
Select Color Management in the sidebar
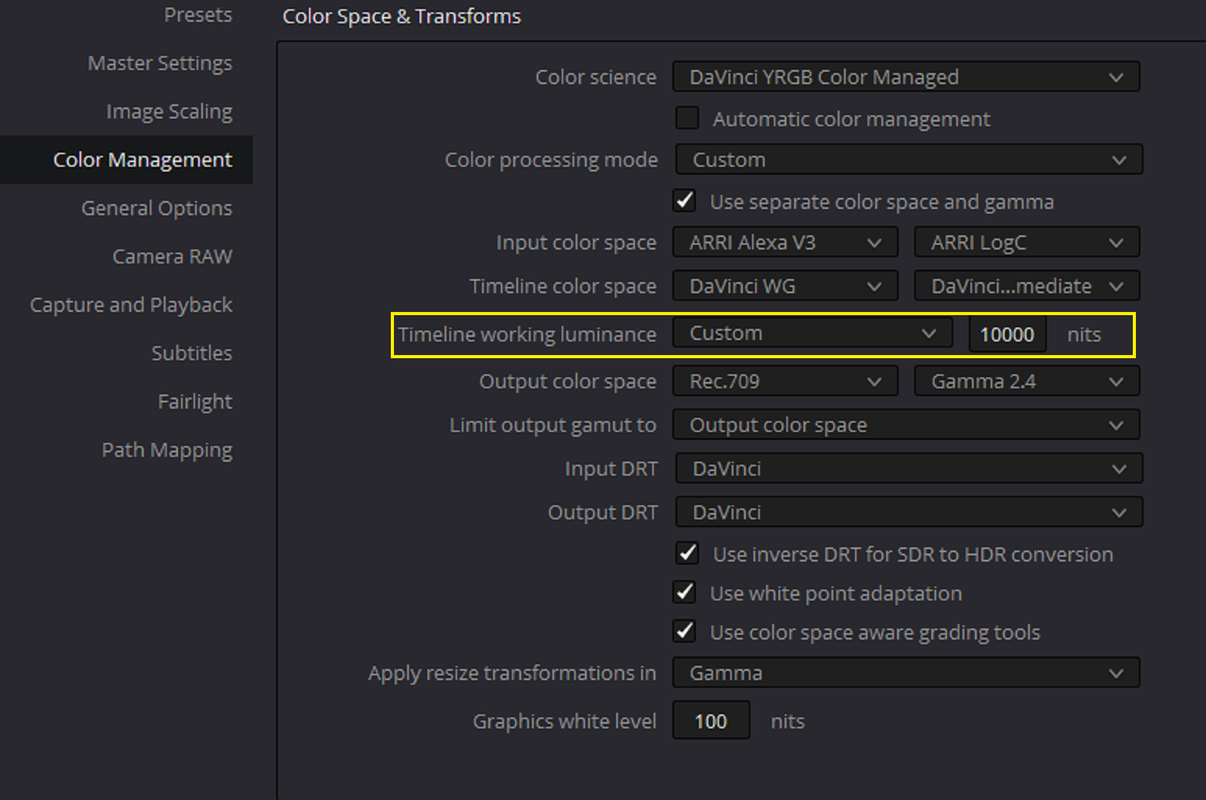126,160
